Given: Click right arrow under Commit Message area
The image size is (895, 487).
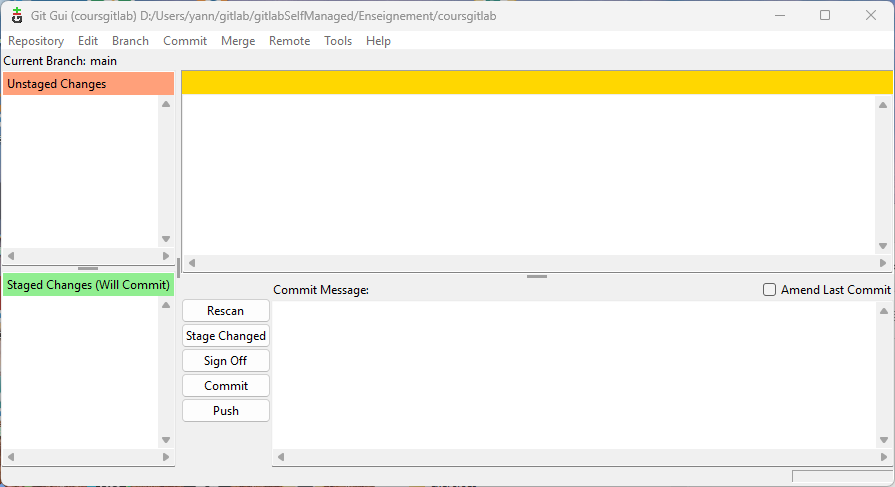Looking at the screenshot, I should [x=884, y=457].
